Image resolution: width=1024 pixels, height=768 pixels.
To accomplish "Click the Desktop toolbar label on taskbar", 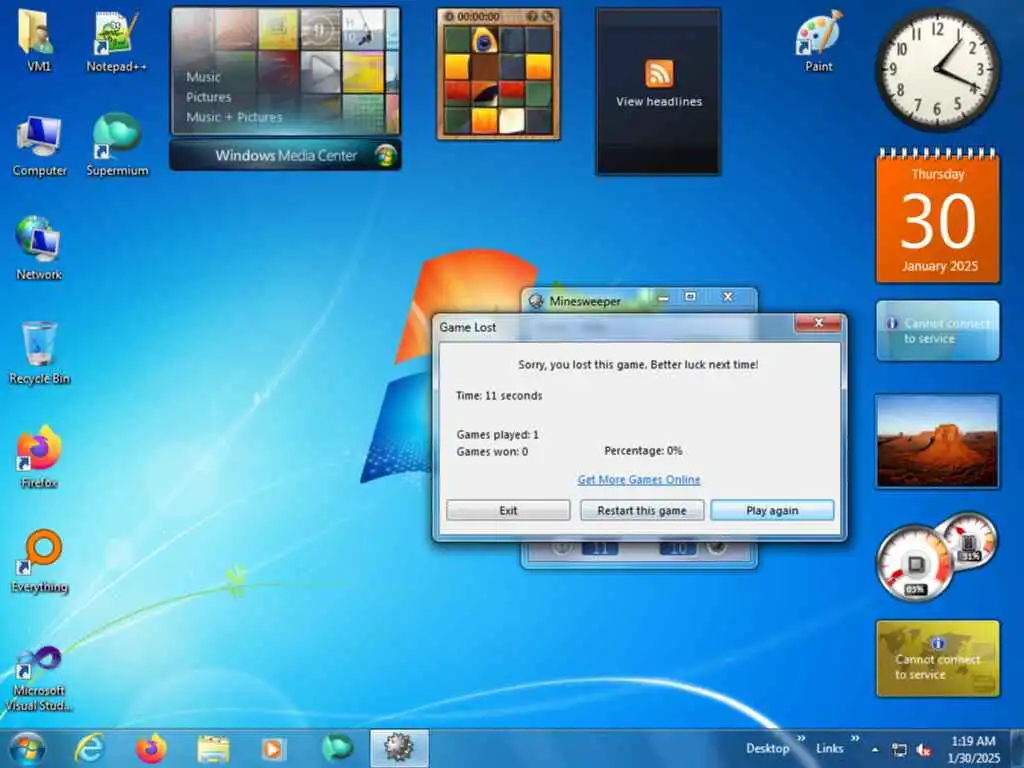I will [x=767, y=748].
